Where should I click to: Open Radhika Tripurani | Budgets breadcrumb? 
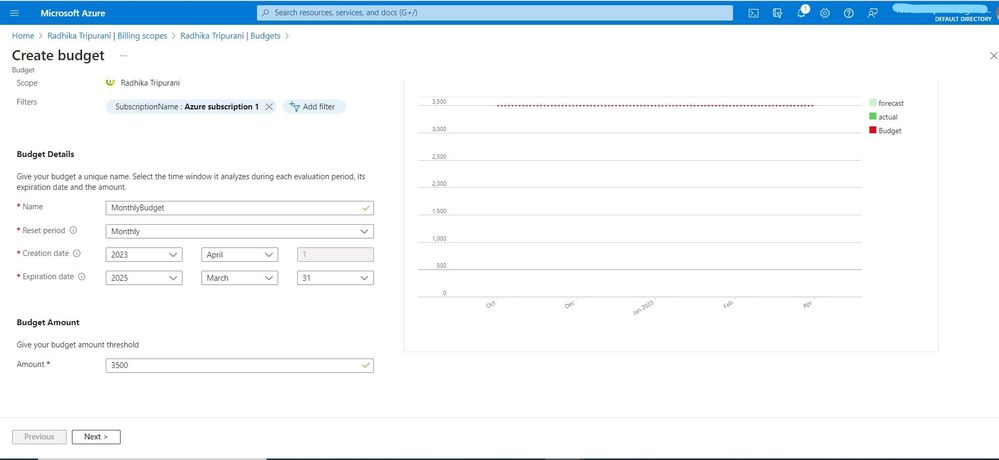[230, 36]
